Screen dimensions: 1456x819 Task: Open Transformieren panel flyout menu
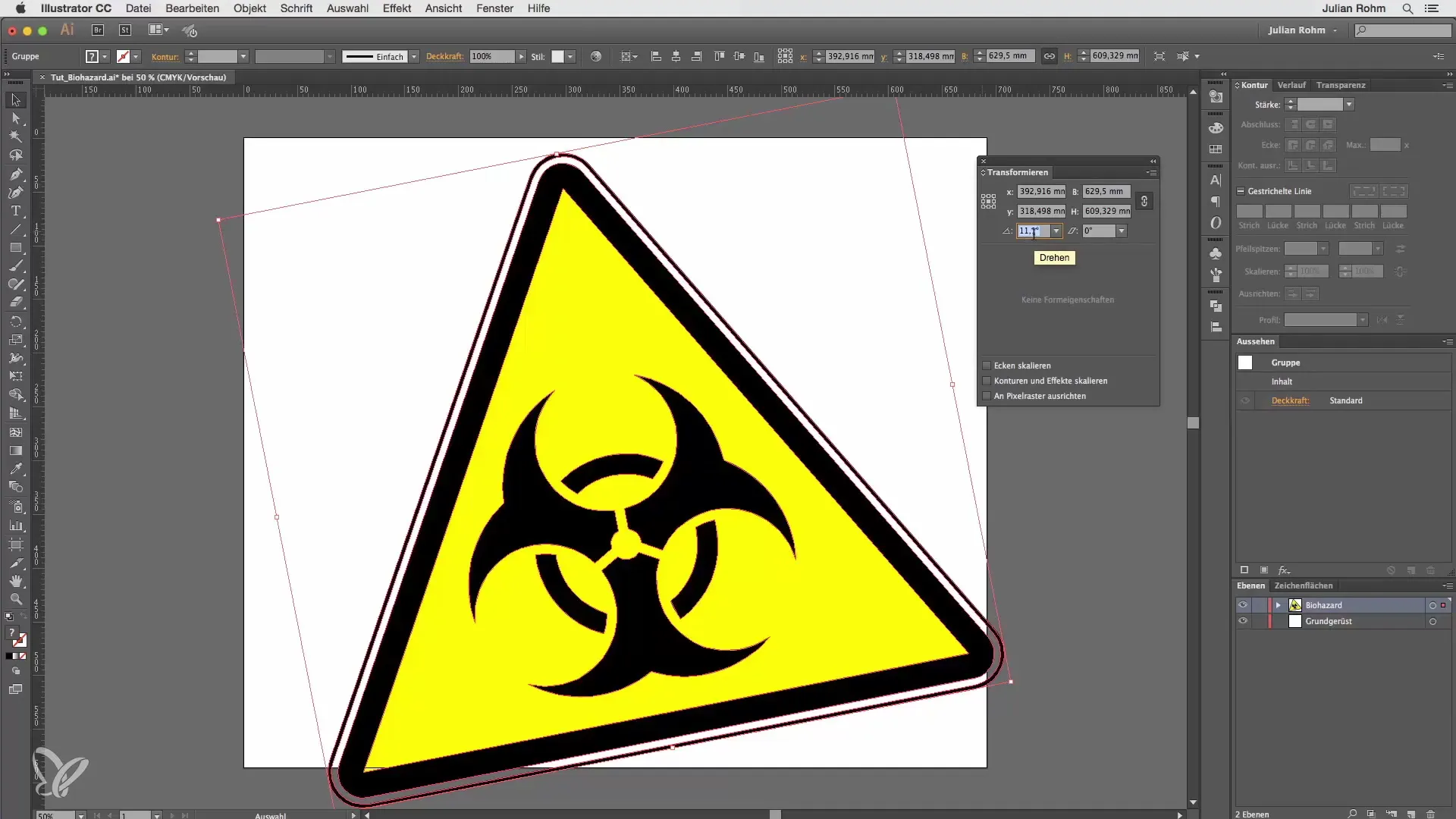pos(1151,173)
